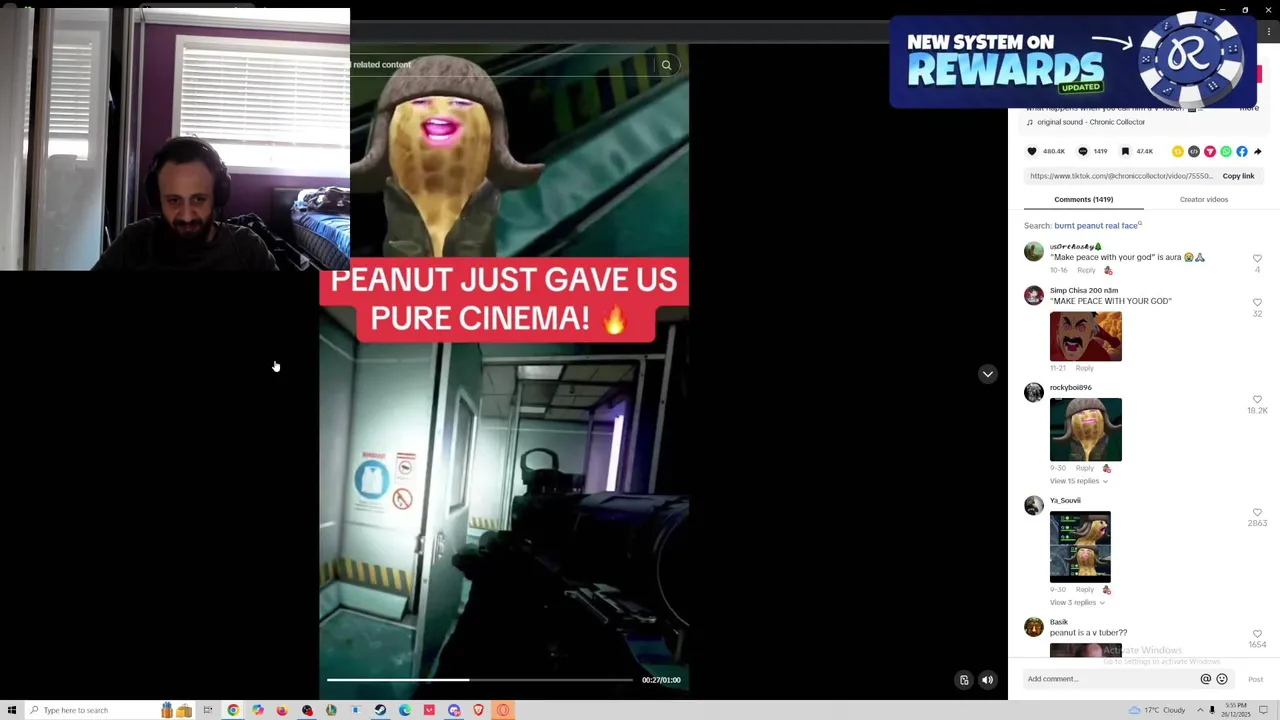Open Microsoft Edge from the taskbar
Viewport: 1280px width, 720px height.
pos(404,710)
